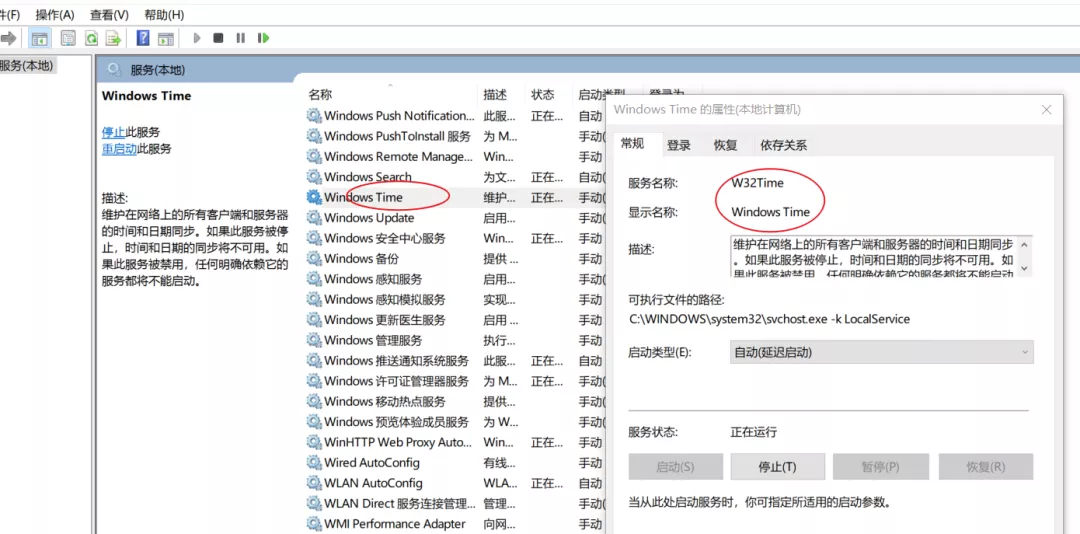The height and width of the screenshot is (534, 1080).
Task: Click the W32Time service name text
Action: [757, 183]
